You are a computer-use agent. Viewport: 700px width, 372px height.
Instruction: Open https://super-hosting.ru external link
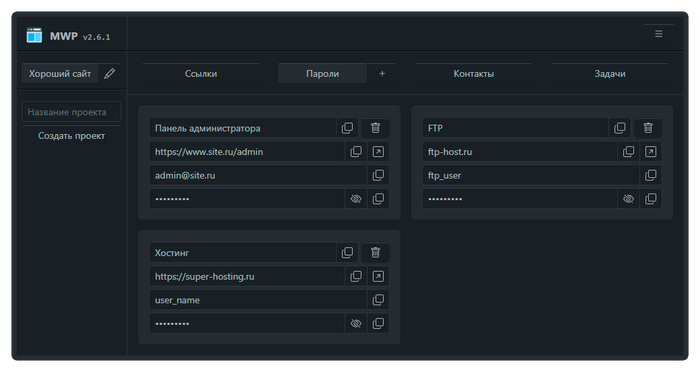(378, 276)
